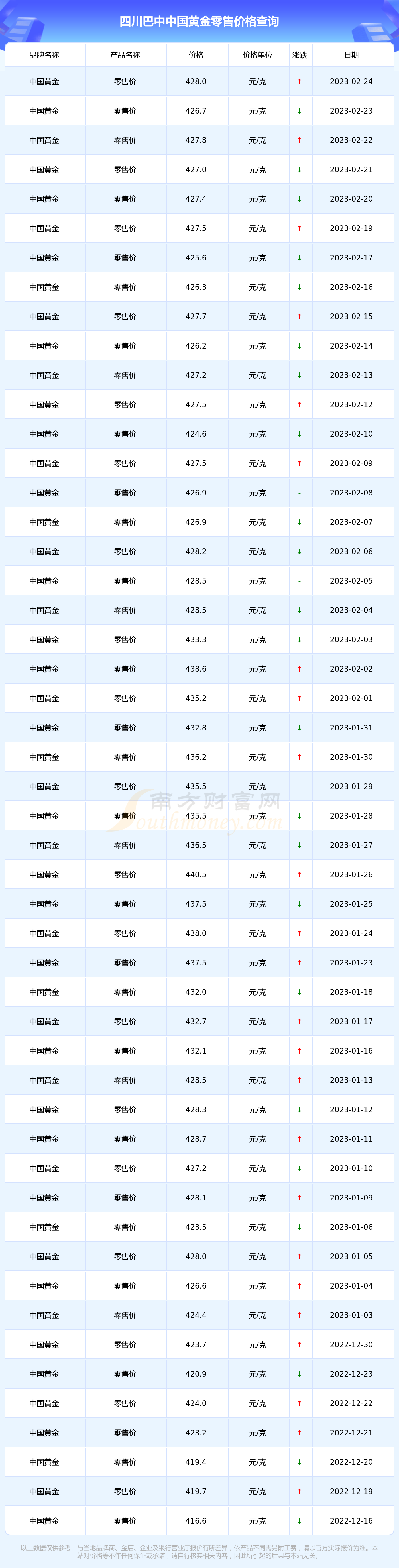The height and width of the screenshot is (1568, 399).
Task: Click the date 2023-01-29 cell
Action: pyautogui.click(x=352, y=787)
